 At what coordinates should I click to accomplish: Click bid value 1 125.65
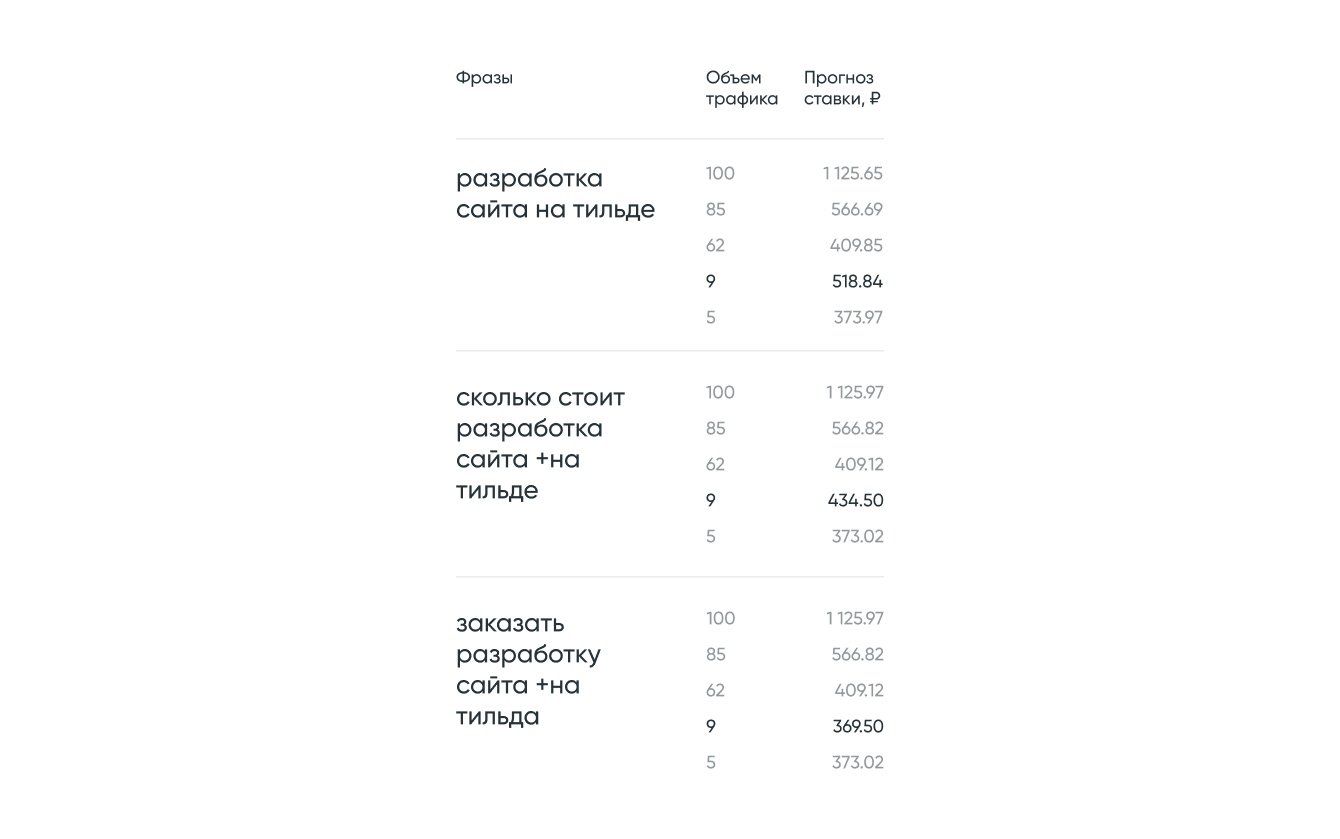pos(853,174)
